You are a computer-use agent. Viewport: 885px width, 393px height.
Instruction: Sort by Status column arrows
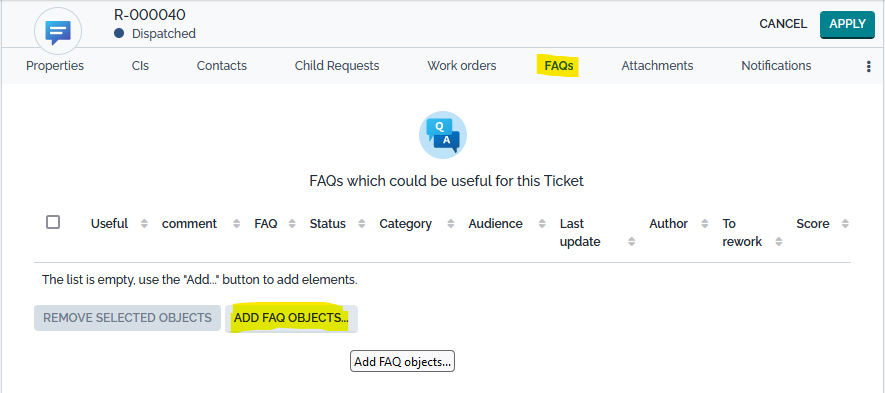click(362, 224)
